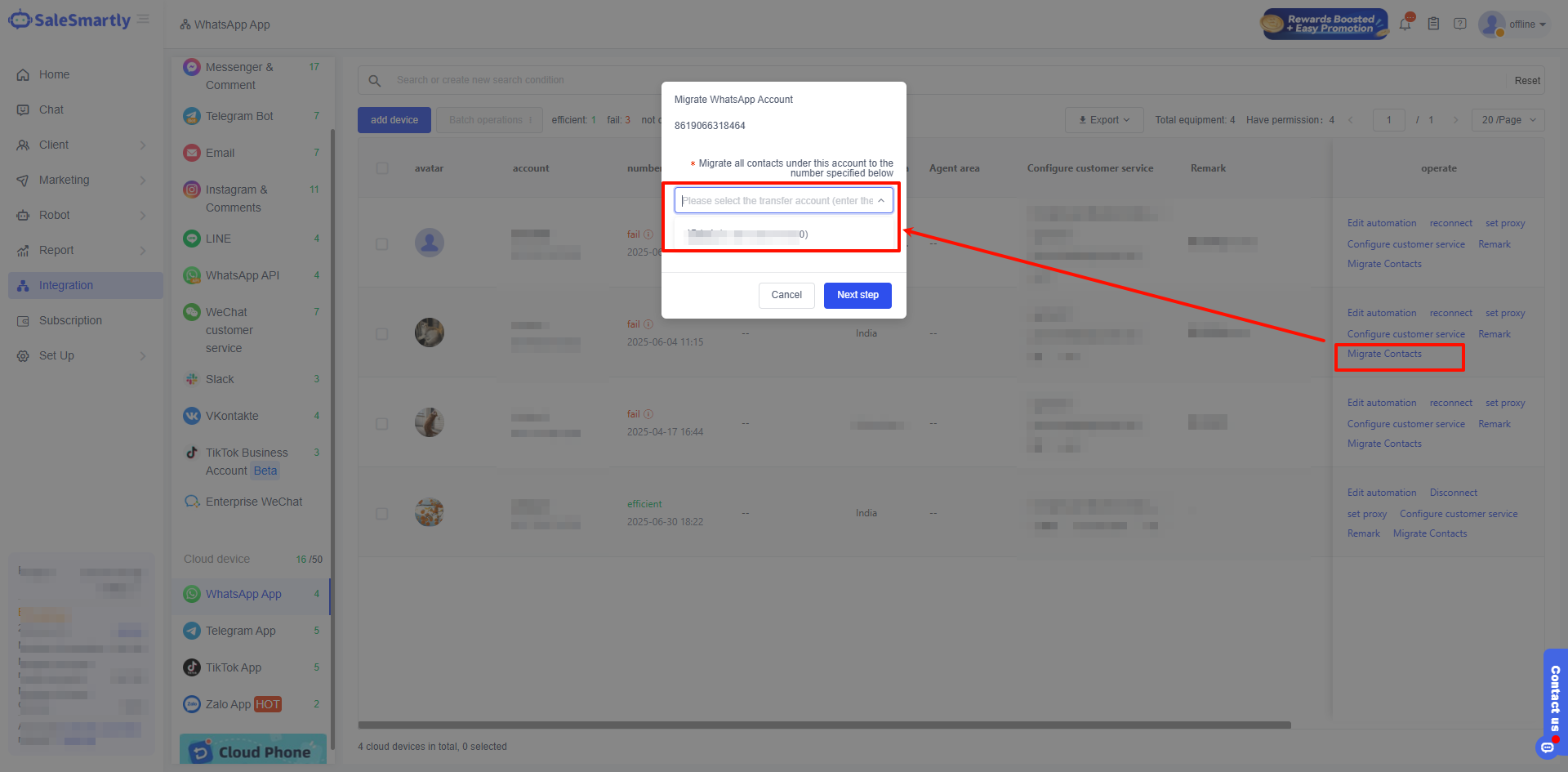Viewport: 1568px width, 772px height.
Task: Cancel the Migrate WhatsApp Account dialog
Action: (x=786, y=295)
